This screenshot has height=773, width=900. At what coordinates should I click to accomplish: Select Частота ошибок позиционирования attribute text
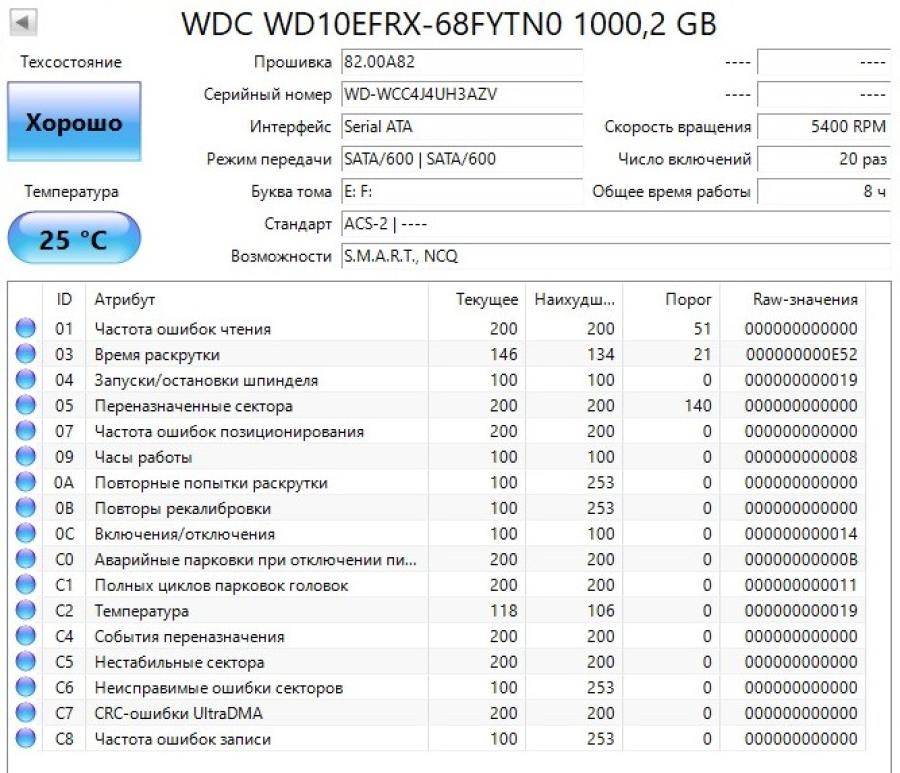tap(229, 432)
